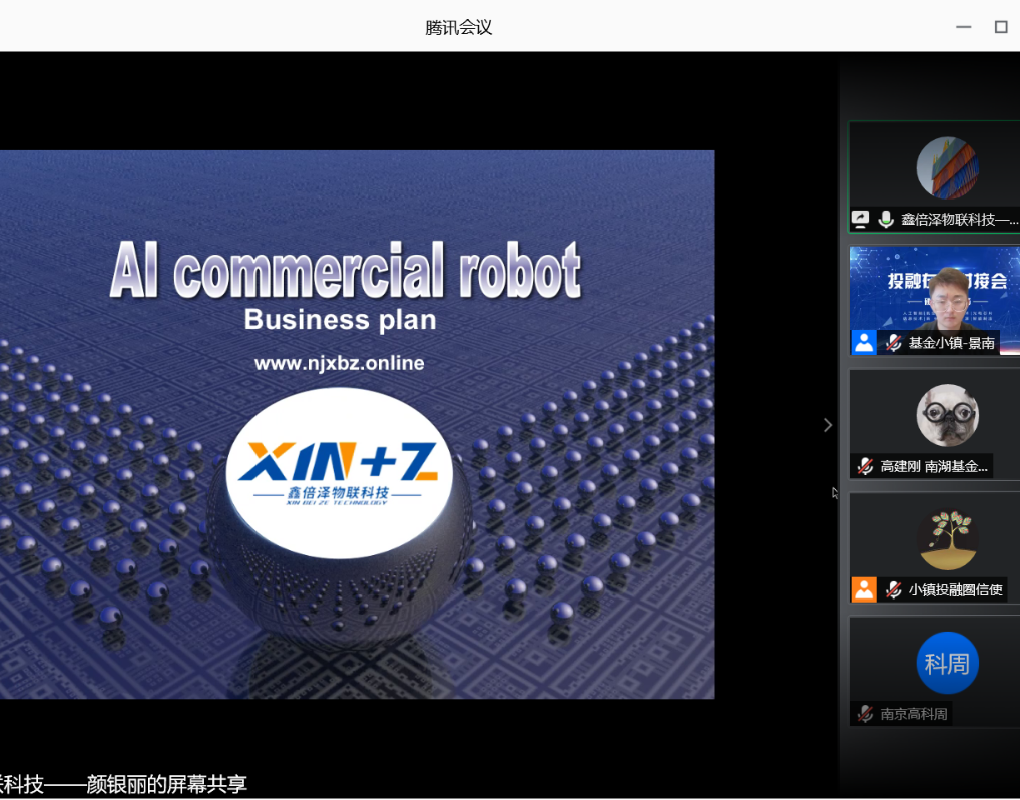Click the 腾讯会议 window title
Image resolution: width=1020 pixels, height=800 pixels.
tap(459, 27)
